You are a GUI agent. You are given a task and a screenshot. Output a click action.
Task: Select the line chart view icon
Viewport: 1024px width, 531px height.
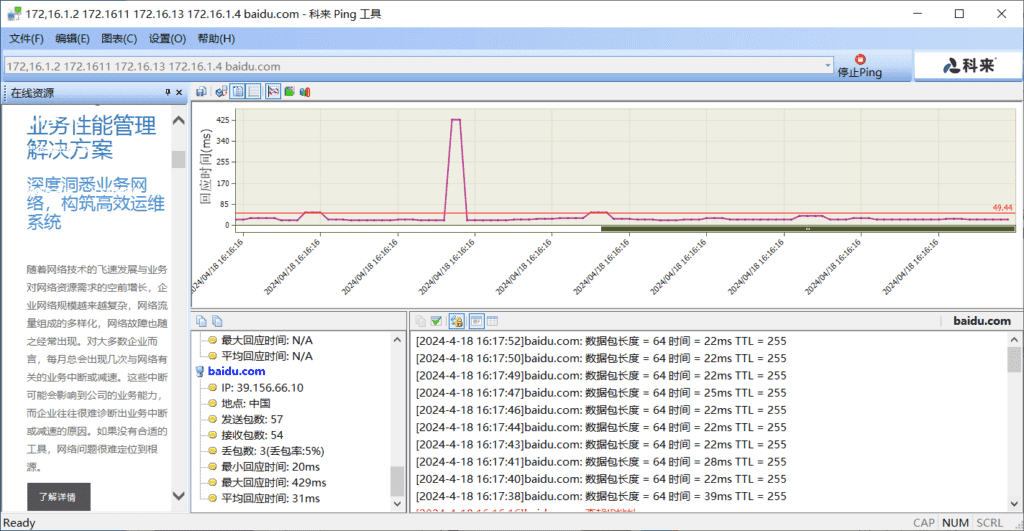tap(272, 92)
